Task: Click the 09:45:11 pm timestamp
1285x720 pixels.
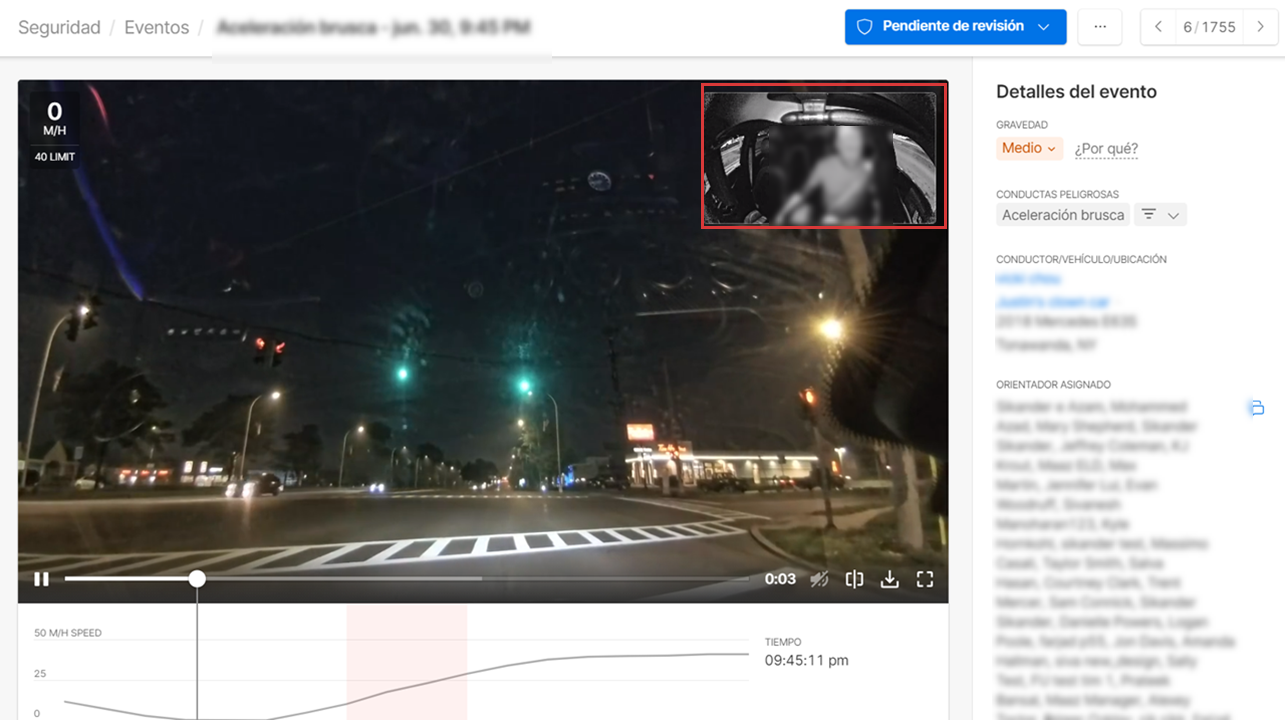Action: (x=807, y=660)
